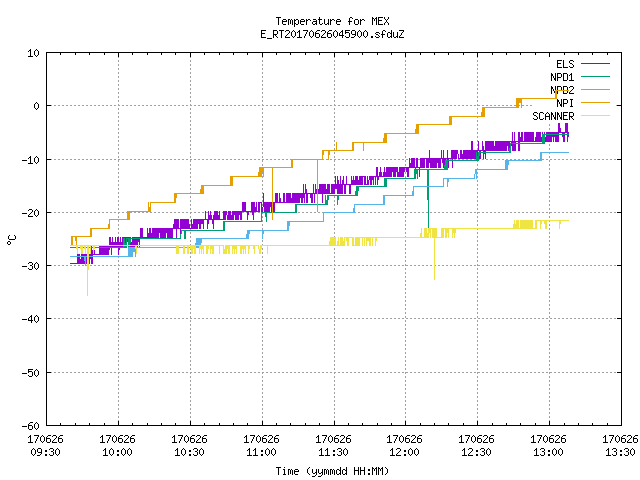Click the NPD2 legend label
The width and height of the screenshot is (640, 480).
[562, 90]
